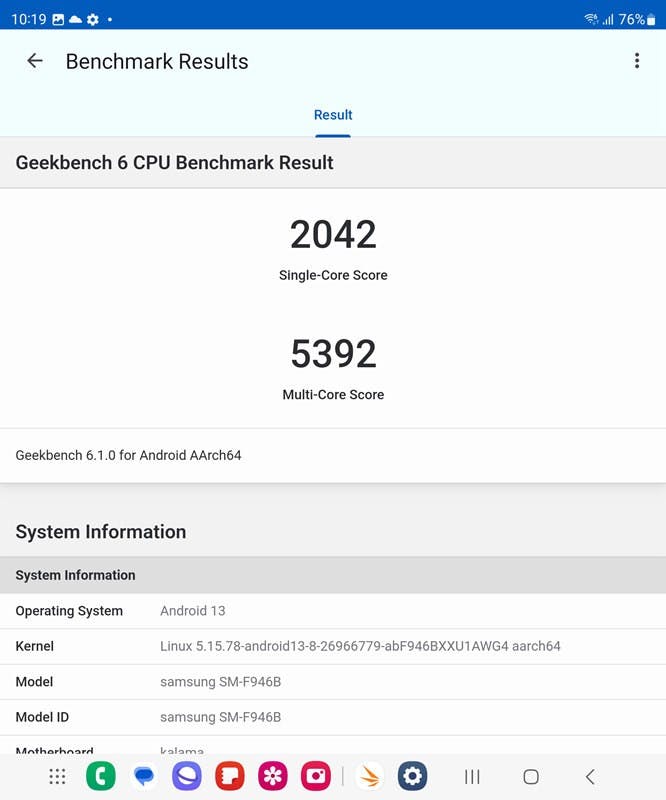The width and height of the screenshot is (666, 800).
Task: Tap the large System Information heading
Action: click(101, 532)
